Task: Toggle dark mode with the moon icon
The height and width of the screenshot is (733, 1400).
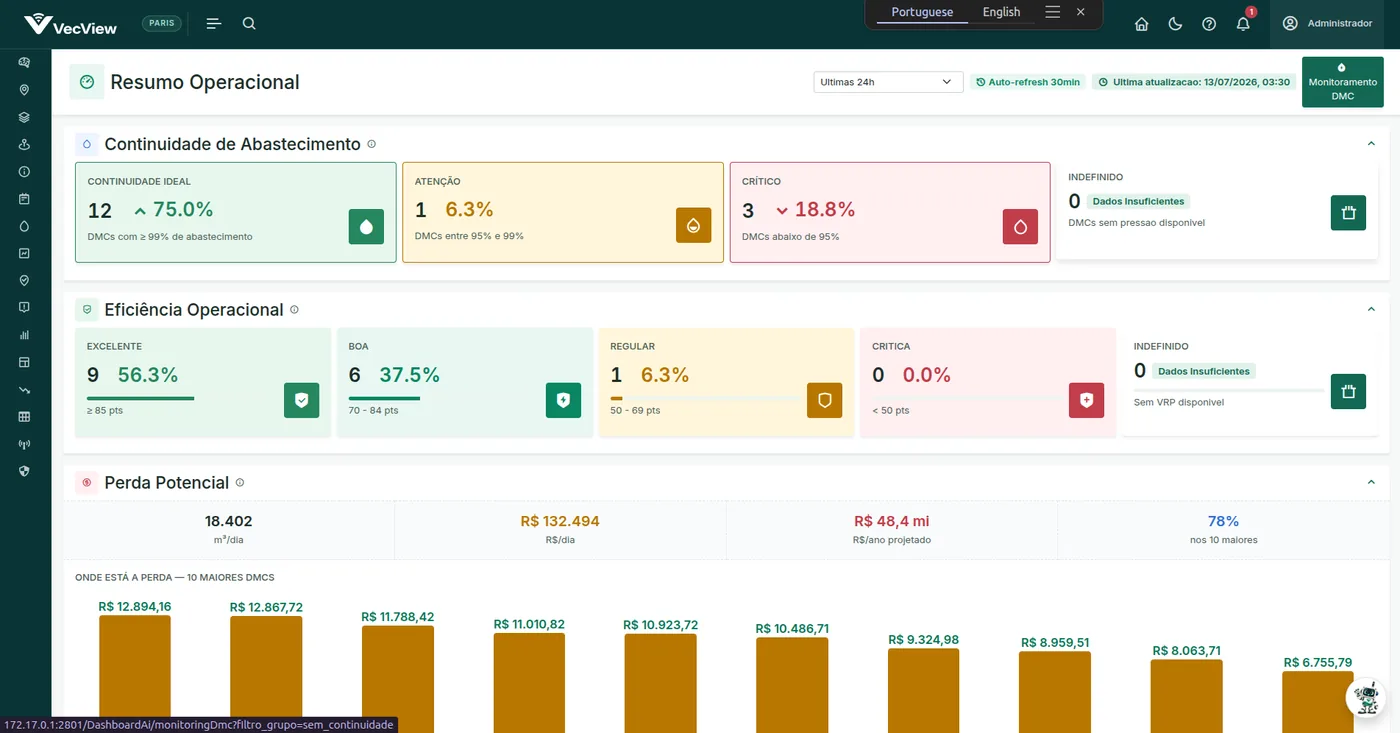Action: (x=1175, y=24)
